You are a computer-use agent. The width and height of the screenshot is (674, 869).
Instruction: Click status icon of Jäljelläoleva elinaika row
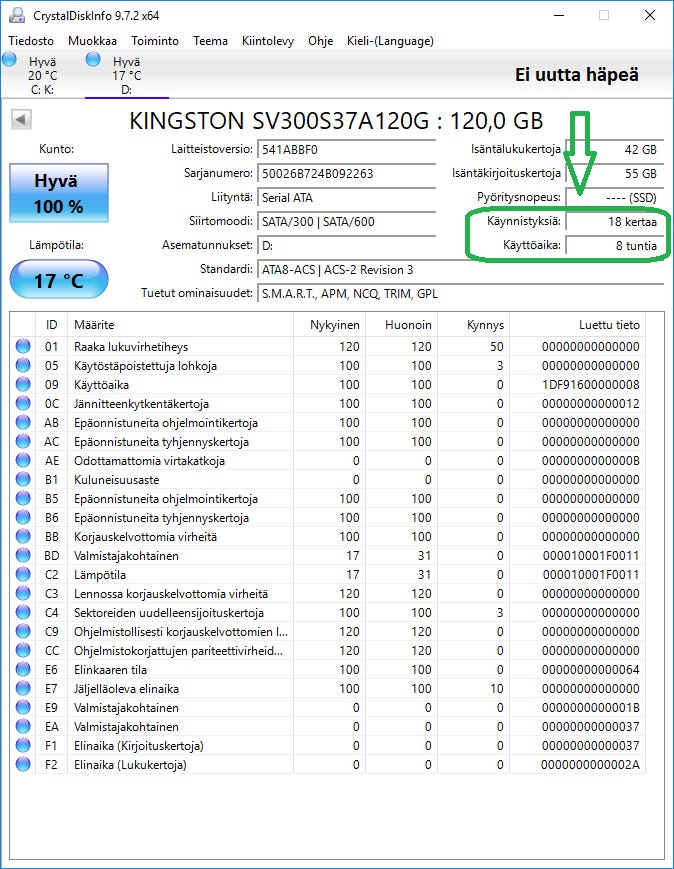tap(23, 689)
